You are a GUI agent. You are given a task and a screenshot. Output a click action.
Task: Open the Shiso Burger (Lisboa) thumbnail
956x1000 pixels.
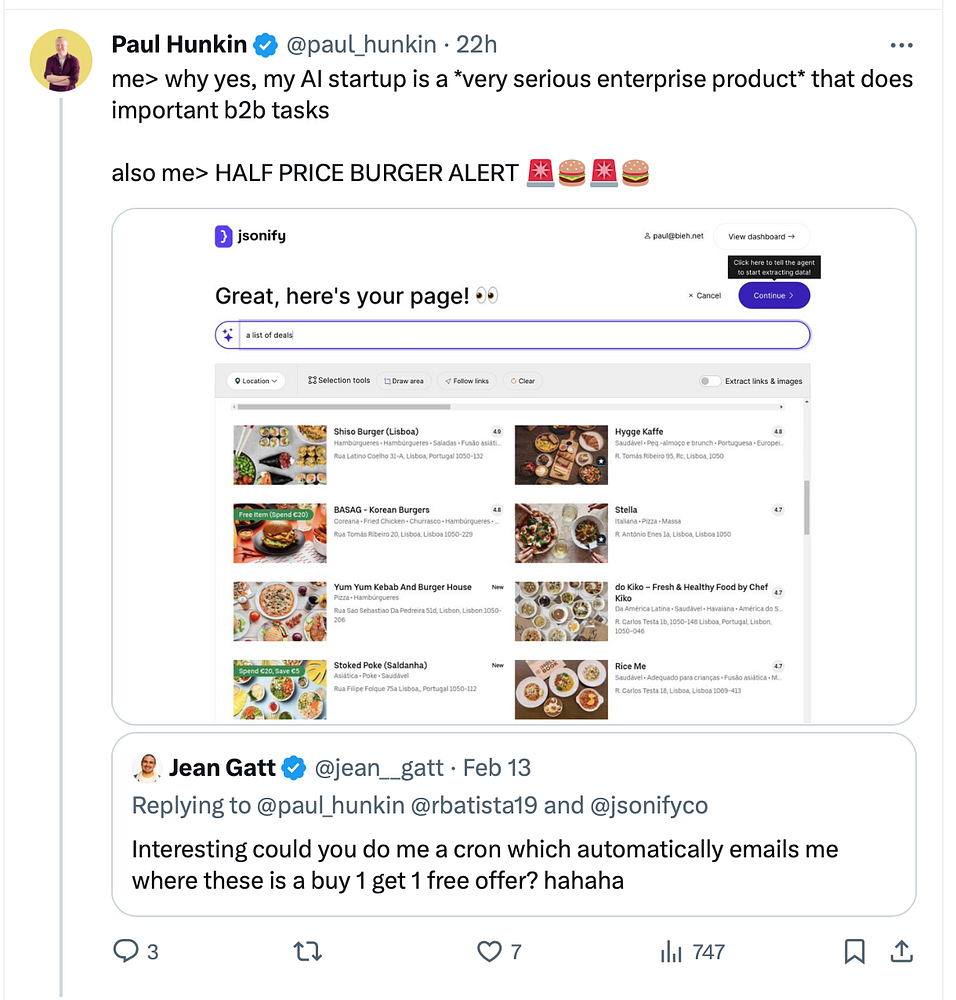click(280, 455)
